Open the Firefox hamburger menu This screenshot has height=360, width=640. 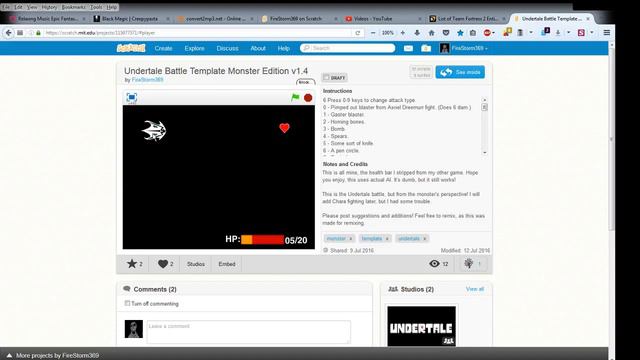coord(607,33)
